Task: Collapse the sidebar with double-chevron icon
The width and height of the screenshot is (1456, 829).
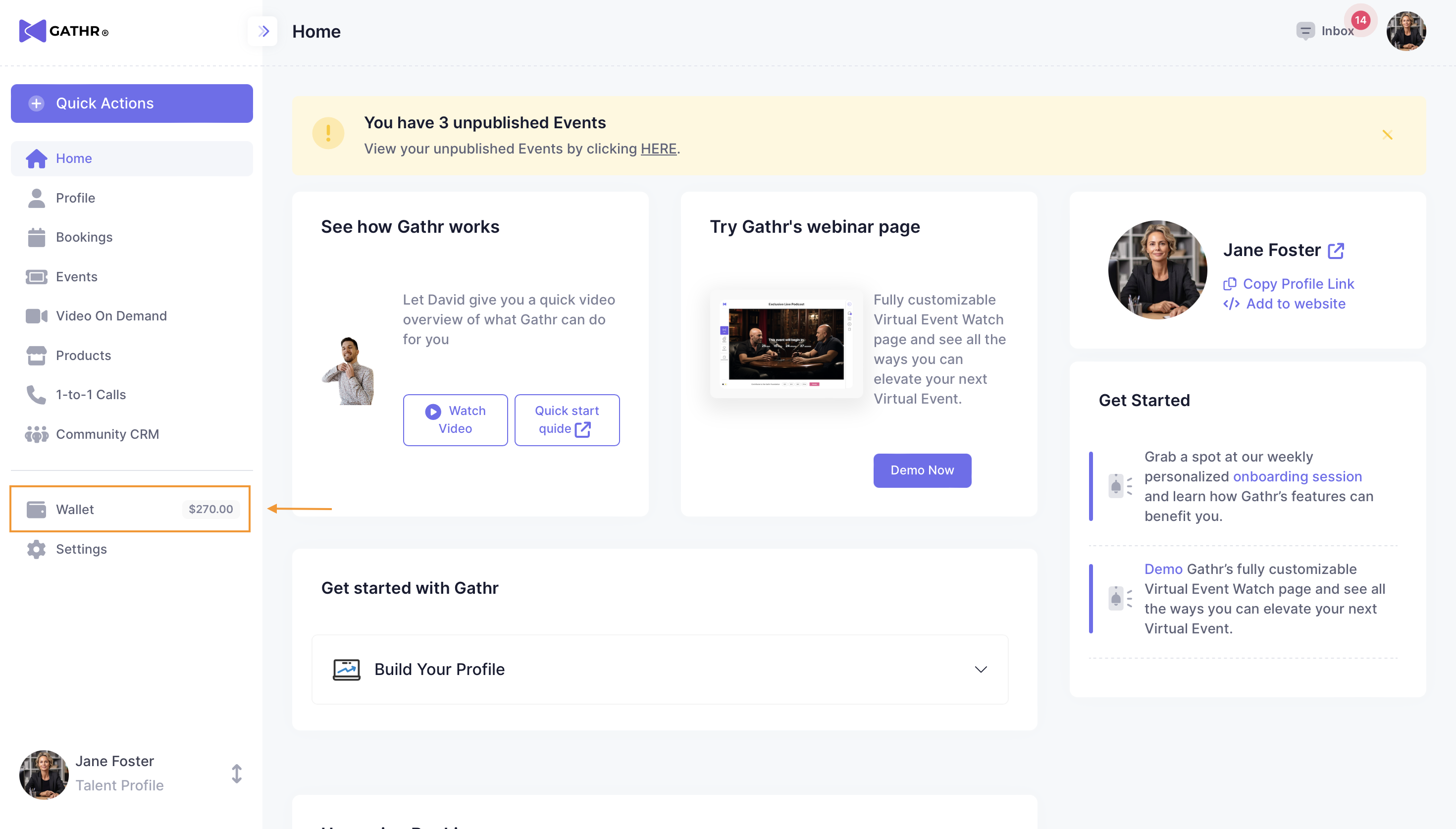Action: (x=263, y=31)
